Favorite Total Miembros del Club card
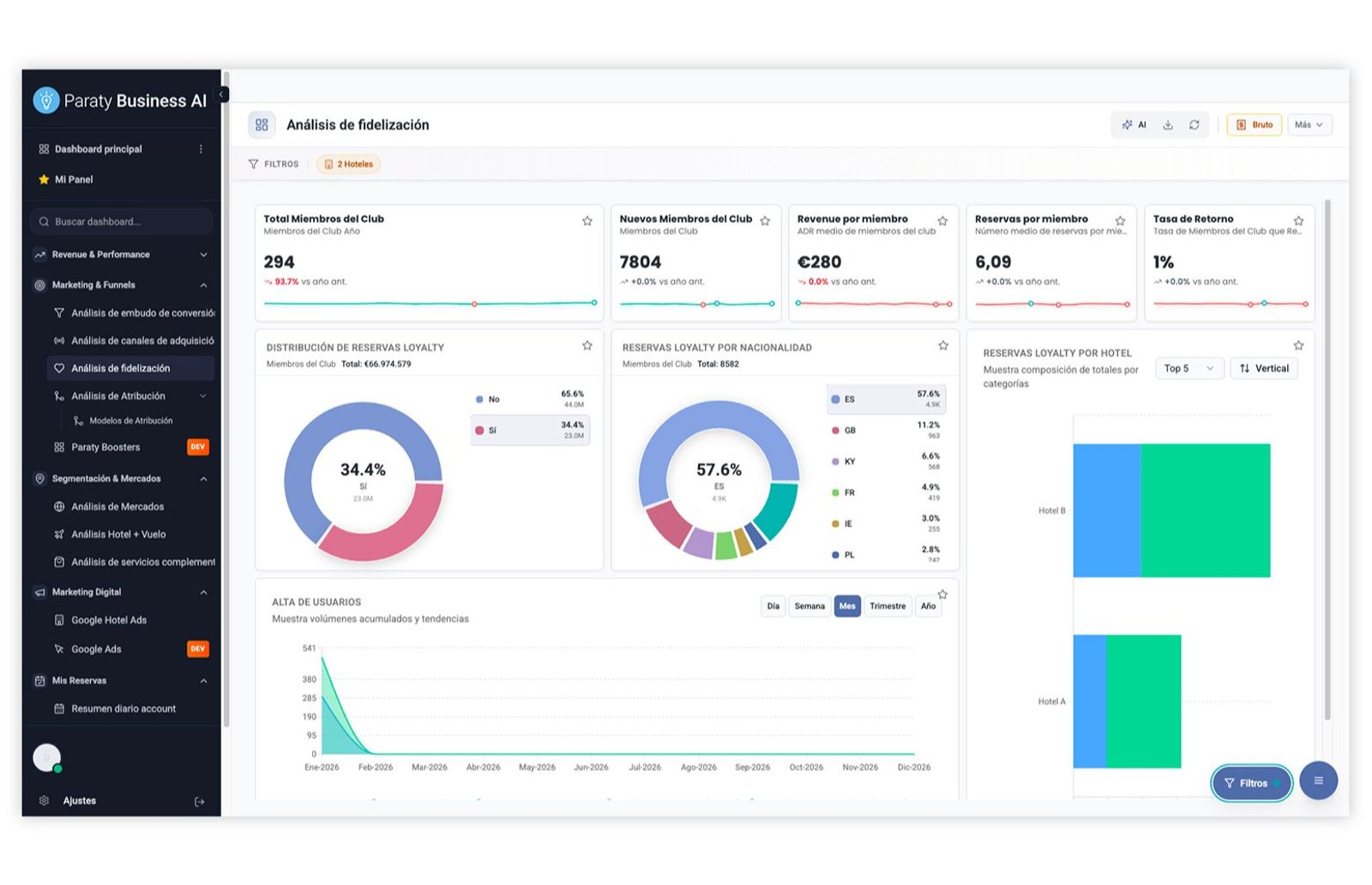This screenshot has width=1372, height=885. (x=587, y=220)
